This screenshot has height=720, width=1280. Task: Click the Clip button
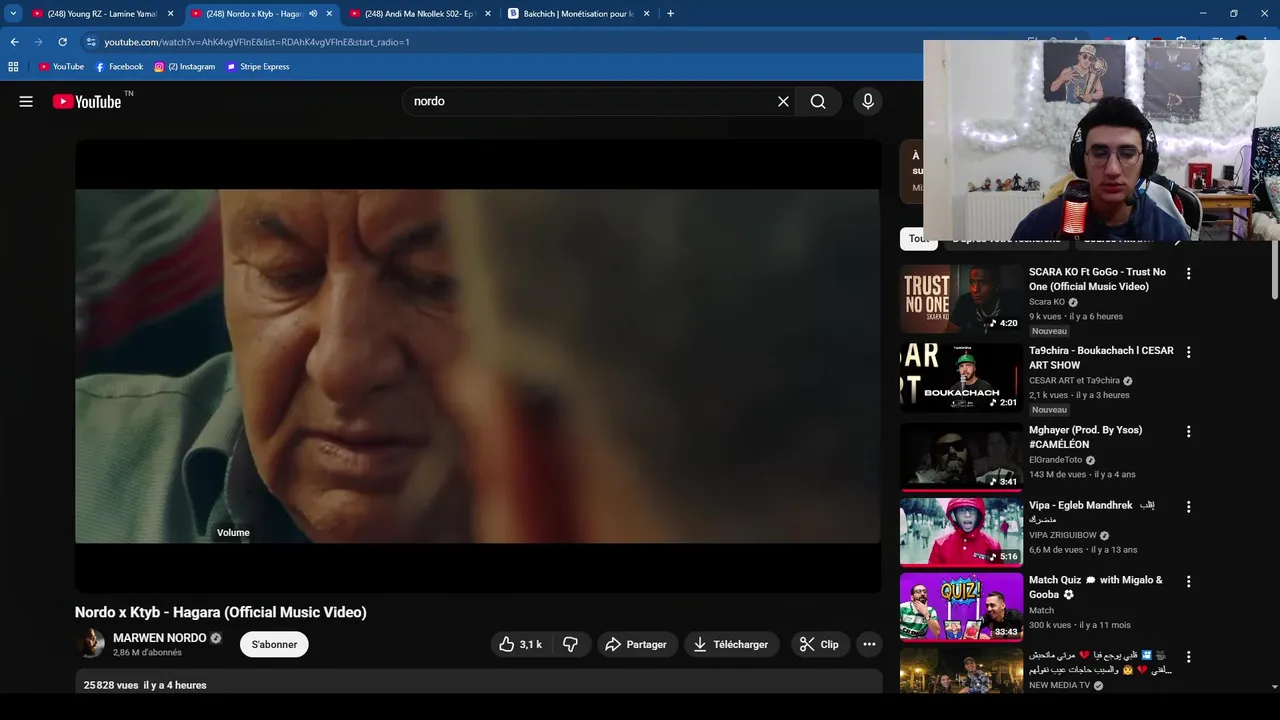[819, 645]
